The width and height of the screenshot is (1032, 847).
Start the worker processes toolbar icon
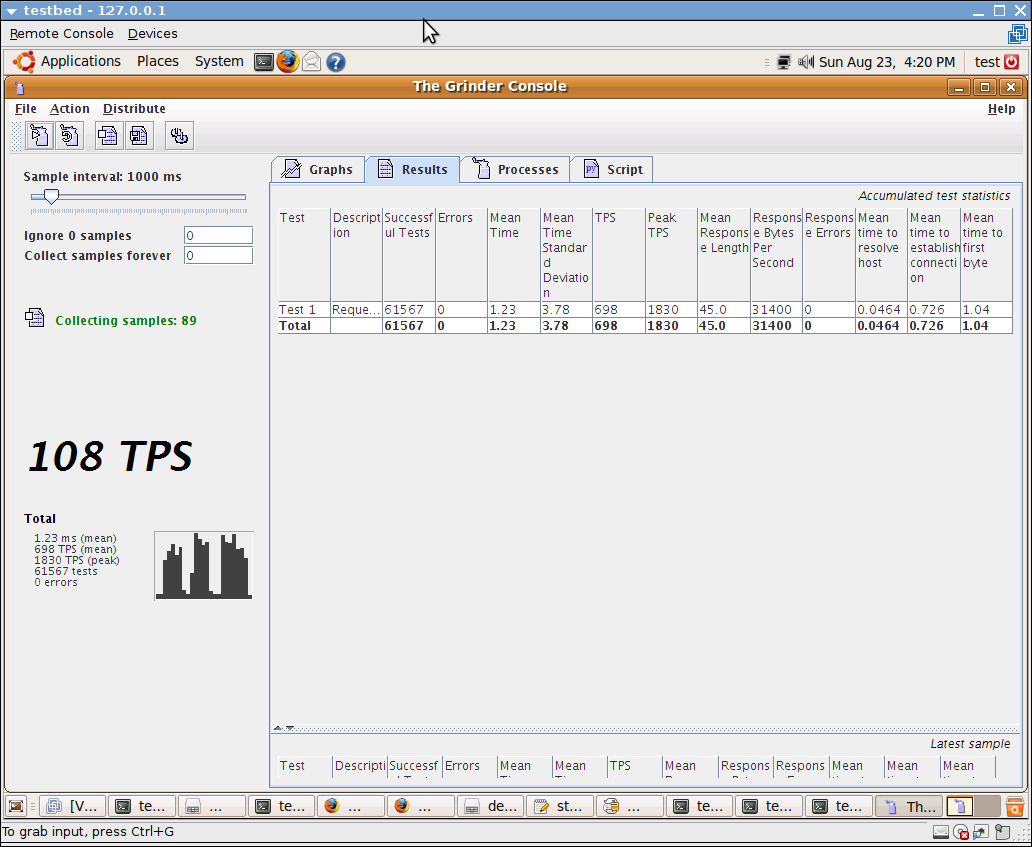(39, 136)
